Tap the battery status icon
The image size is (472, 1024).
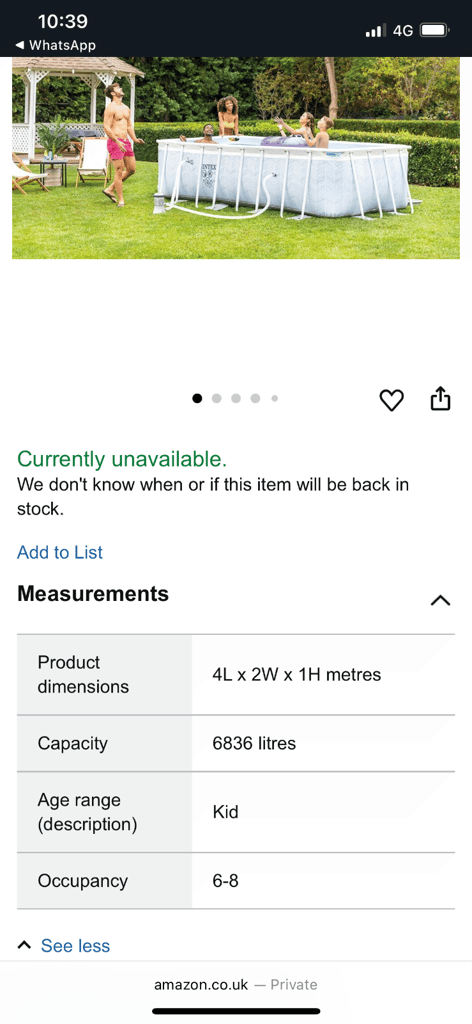[435, 30]
